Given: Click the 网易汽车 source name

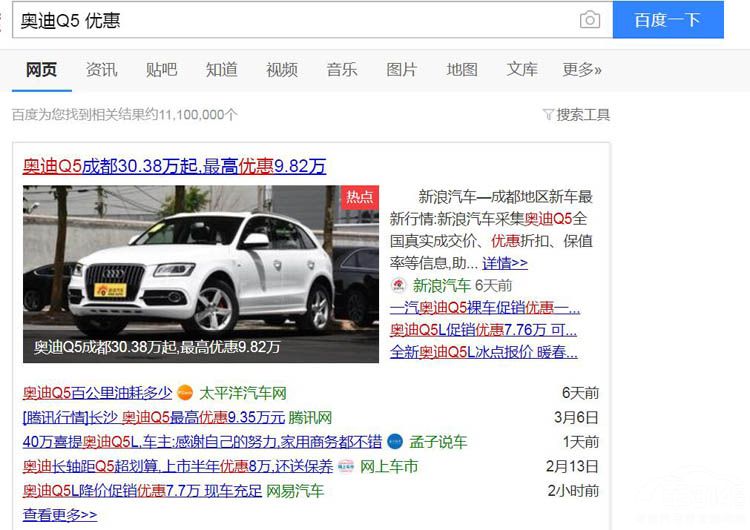Looking at the screenshot, I should (295, 491).
